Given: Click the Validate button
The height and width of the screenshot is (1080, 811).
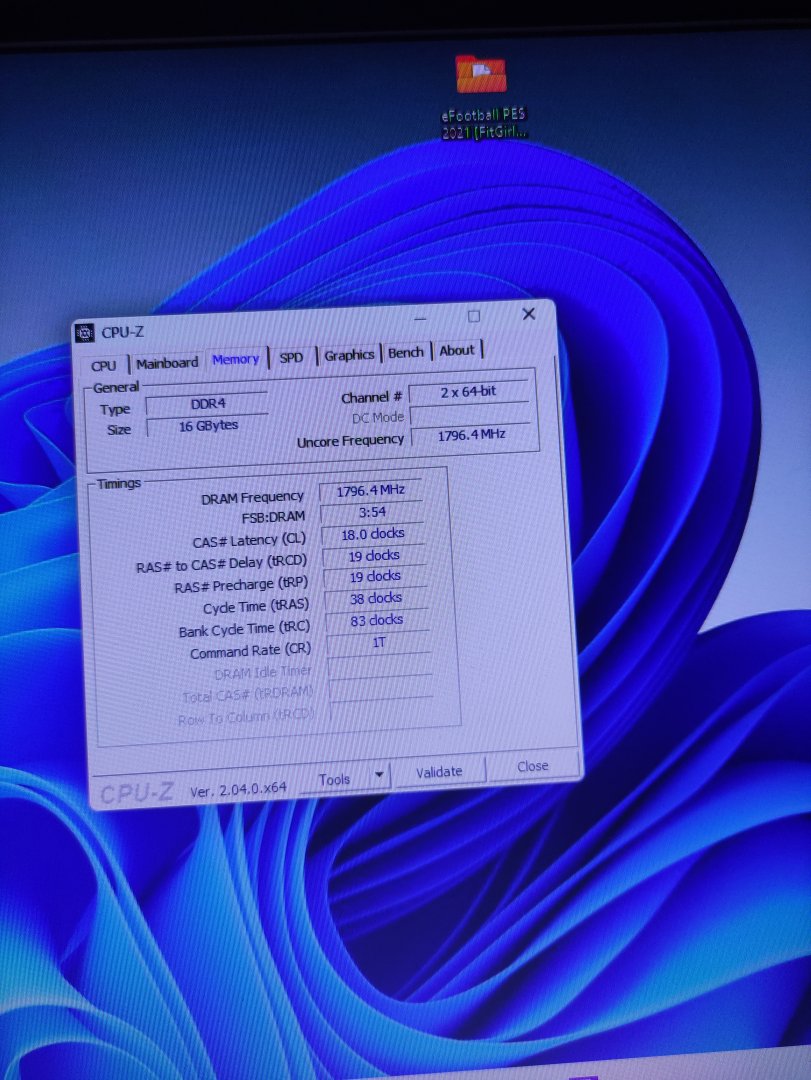Looking at the screenshot, I should [439, 771].
